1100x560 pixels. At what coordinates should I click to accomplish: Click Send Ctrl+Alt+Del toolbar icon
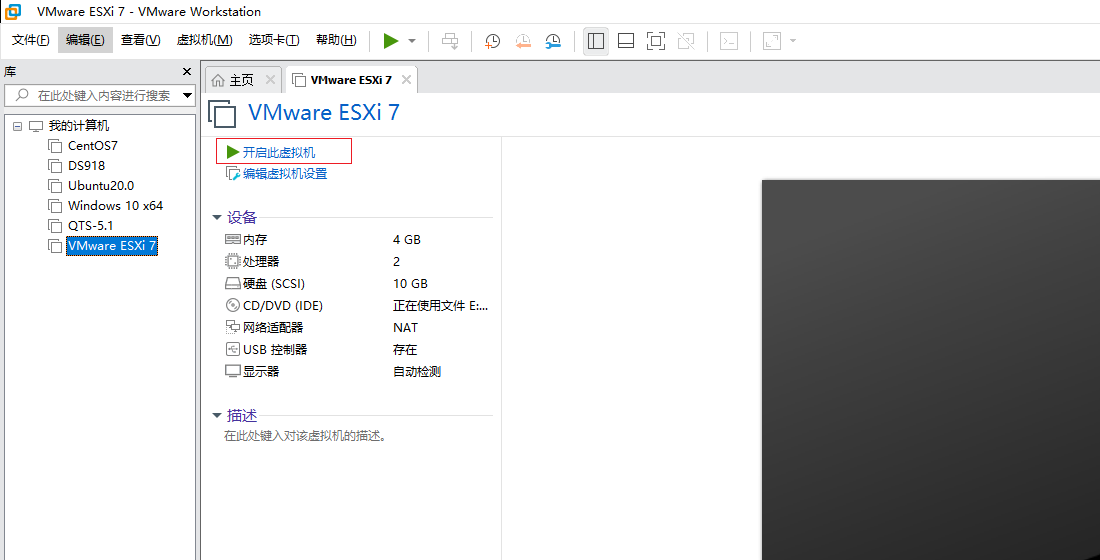pos(450,41)
